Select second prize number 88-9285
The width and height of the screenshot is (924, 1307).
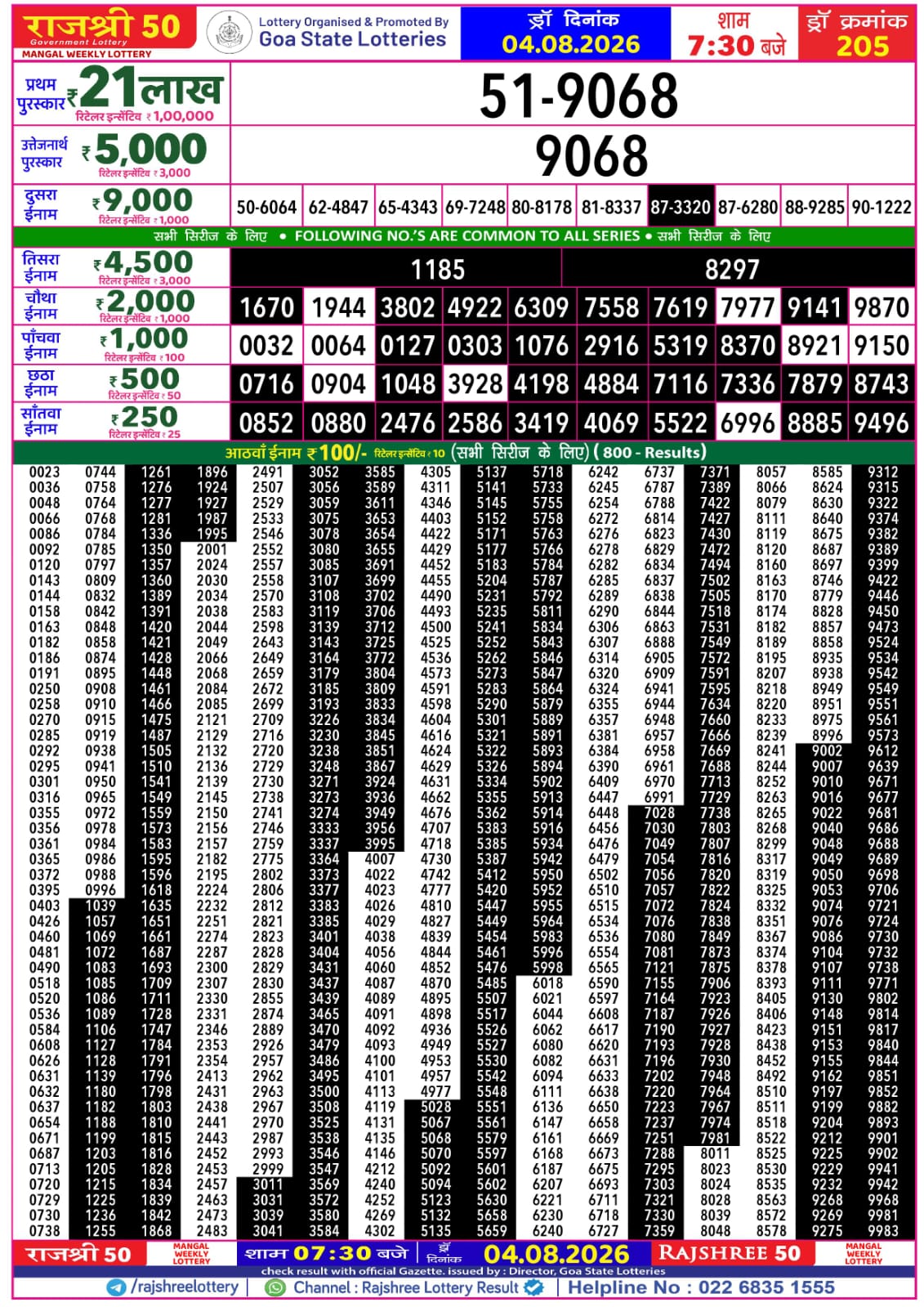pos(815,208)
